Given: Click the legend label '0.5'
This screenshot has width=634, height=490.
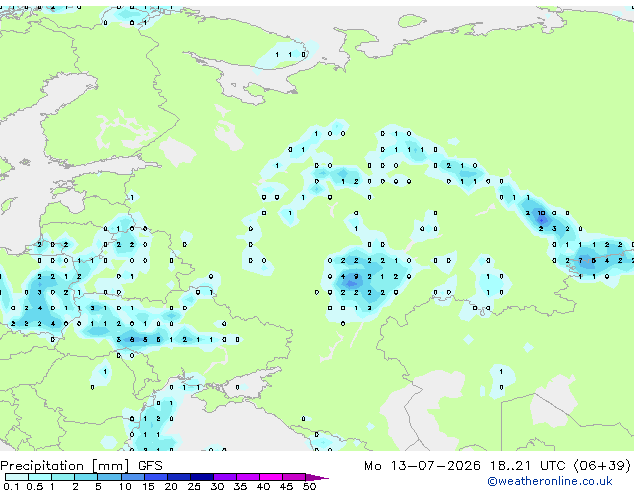Looking at the screenshot, I should pyautogui.click(x=35, y=486).
